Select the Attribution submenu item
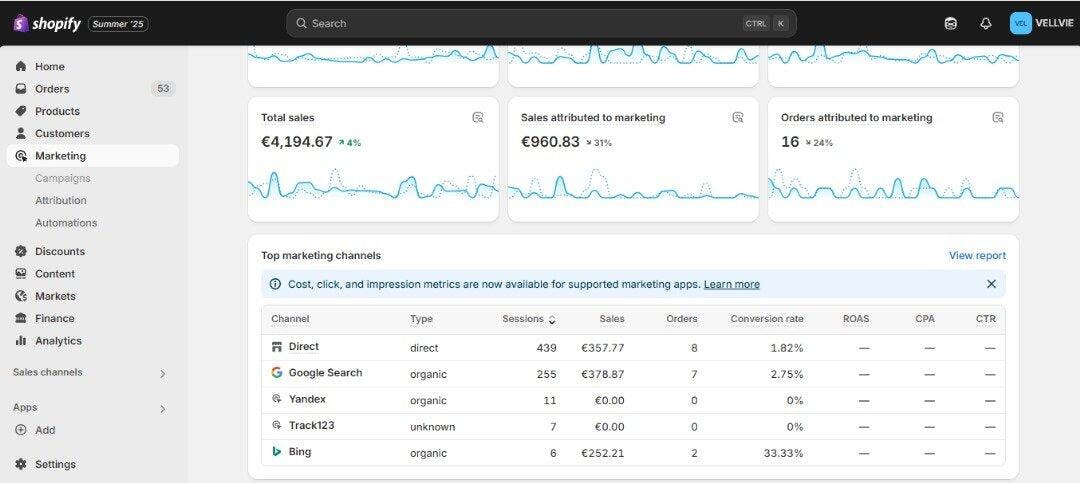 click(x=61, y=201)
